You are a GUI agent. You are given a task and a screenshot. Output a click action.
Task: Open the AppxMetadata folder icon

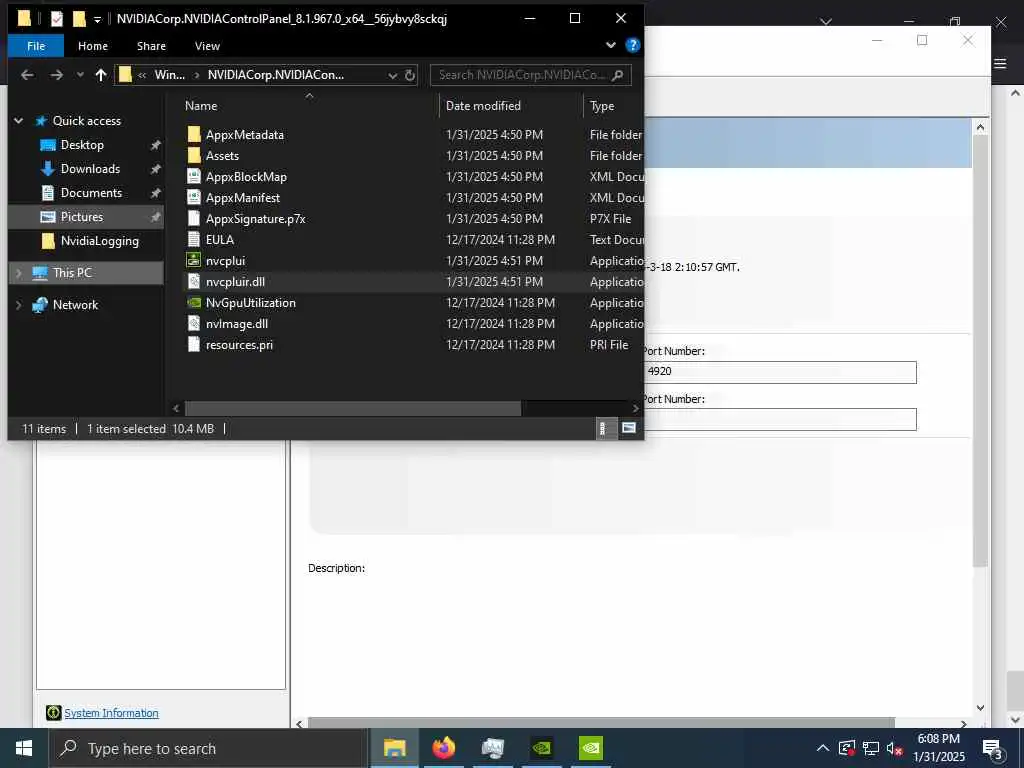coord(193,135)
